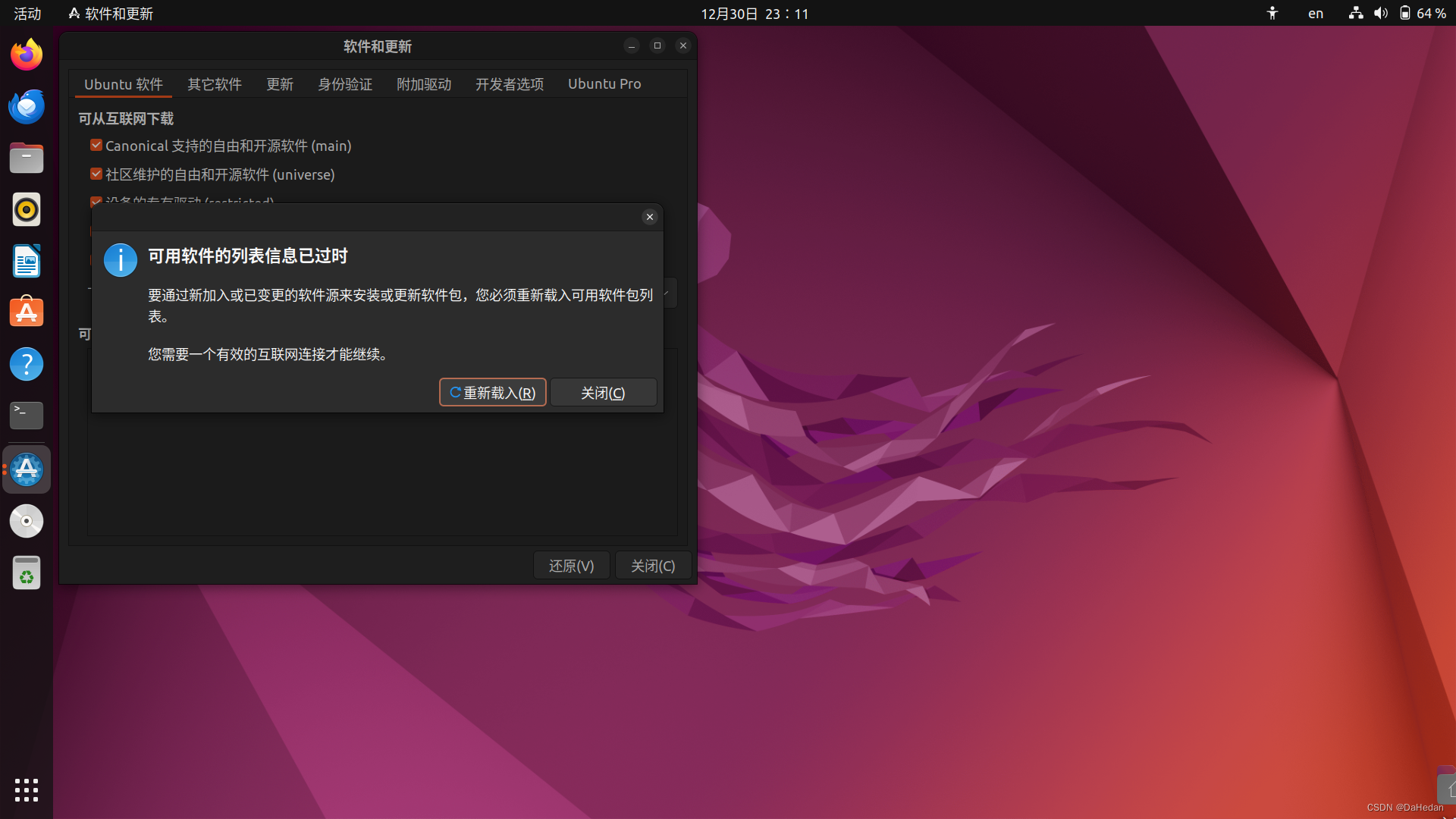Uncheck the restricted 驱动 checkbox

click(96, 202)
